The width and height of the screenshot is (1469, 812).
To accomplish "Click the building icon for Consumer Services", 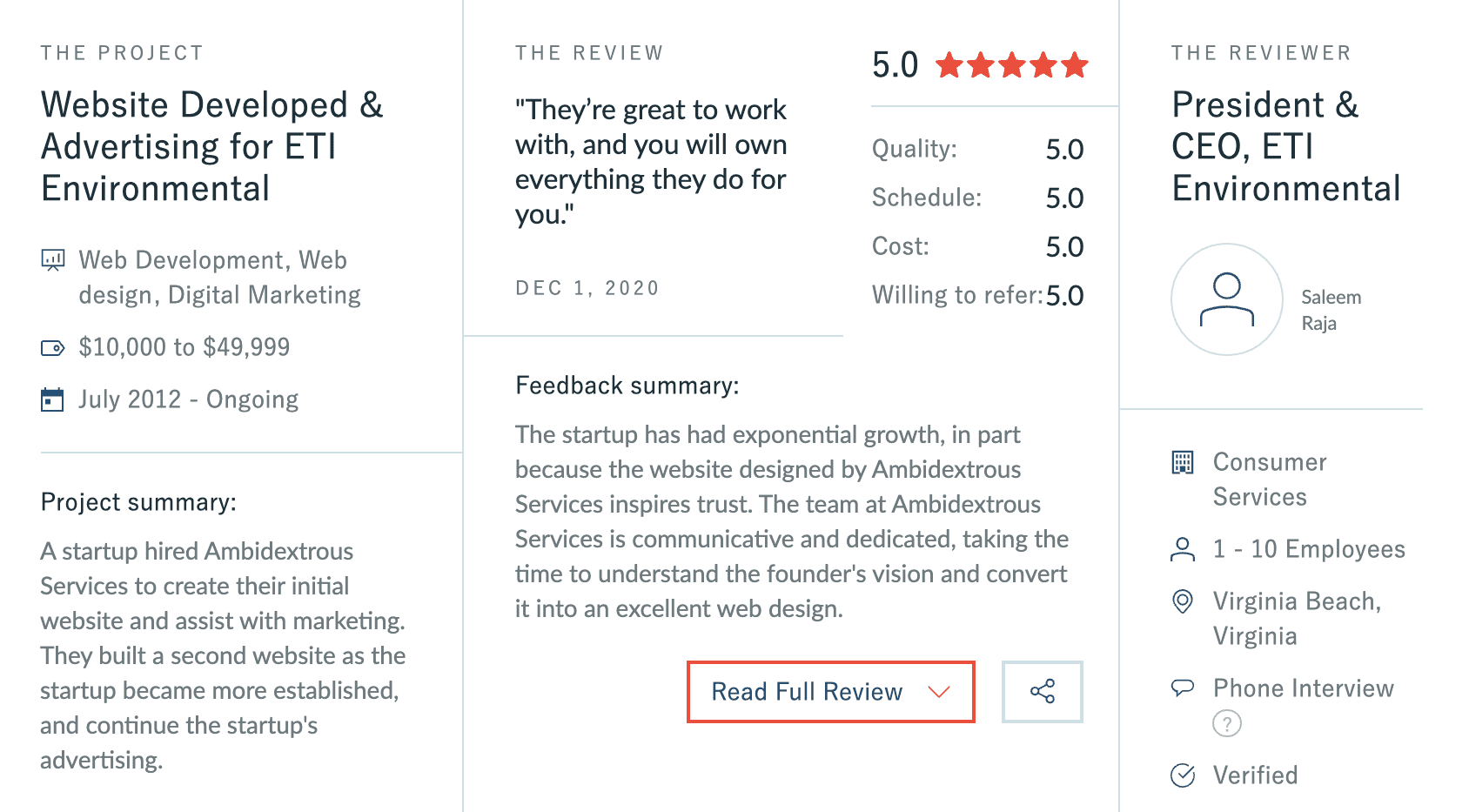I will click(1183, 462).
